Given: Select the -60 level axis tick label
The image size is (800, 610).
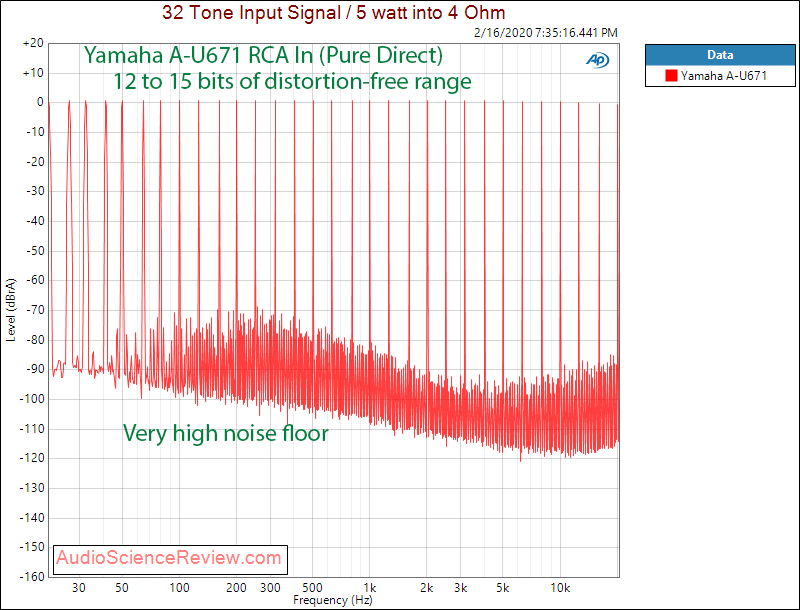Looking at the screenshot, I should [35, 280].
